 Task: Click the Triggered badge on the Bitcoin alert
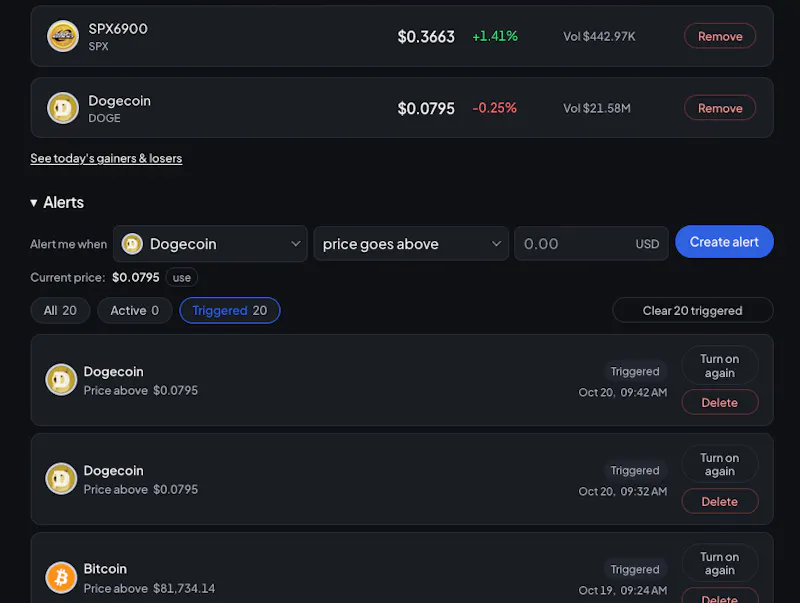click(x=635, y=569)
